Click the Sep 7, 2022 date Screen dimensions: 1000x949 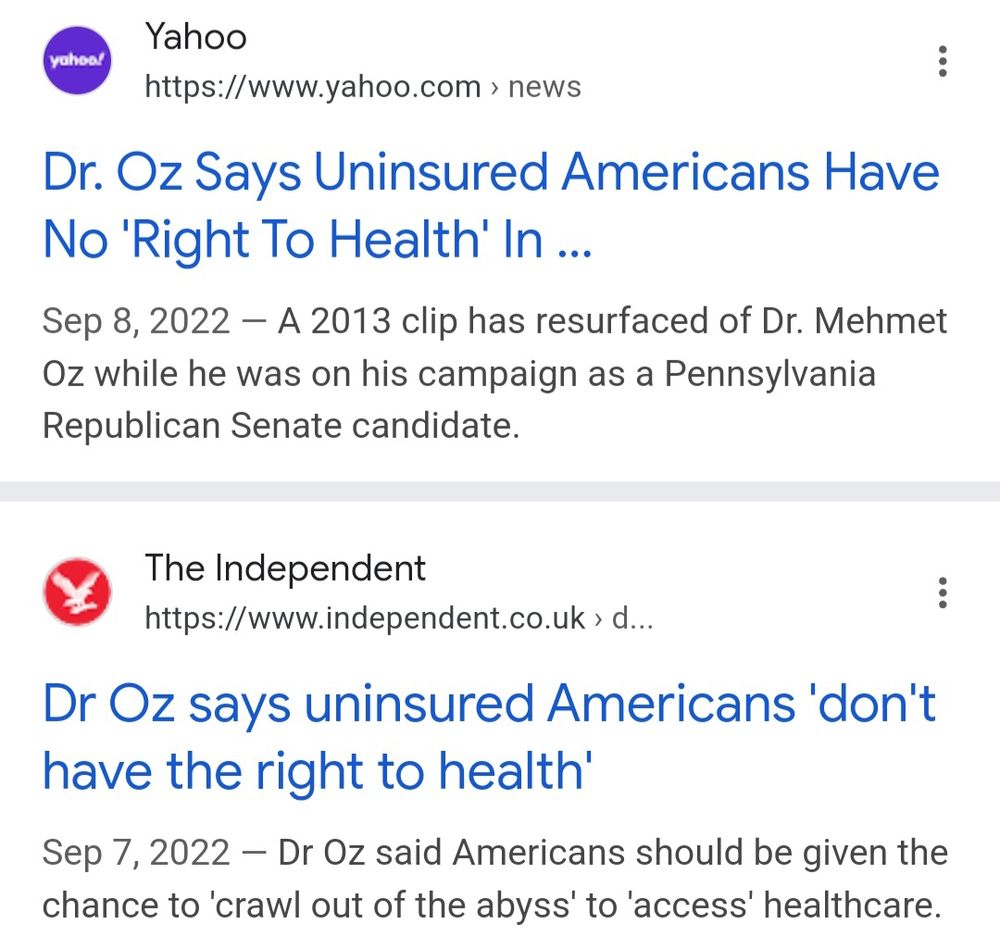coord(136,853)
